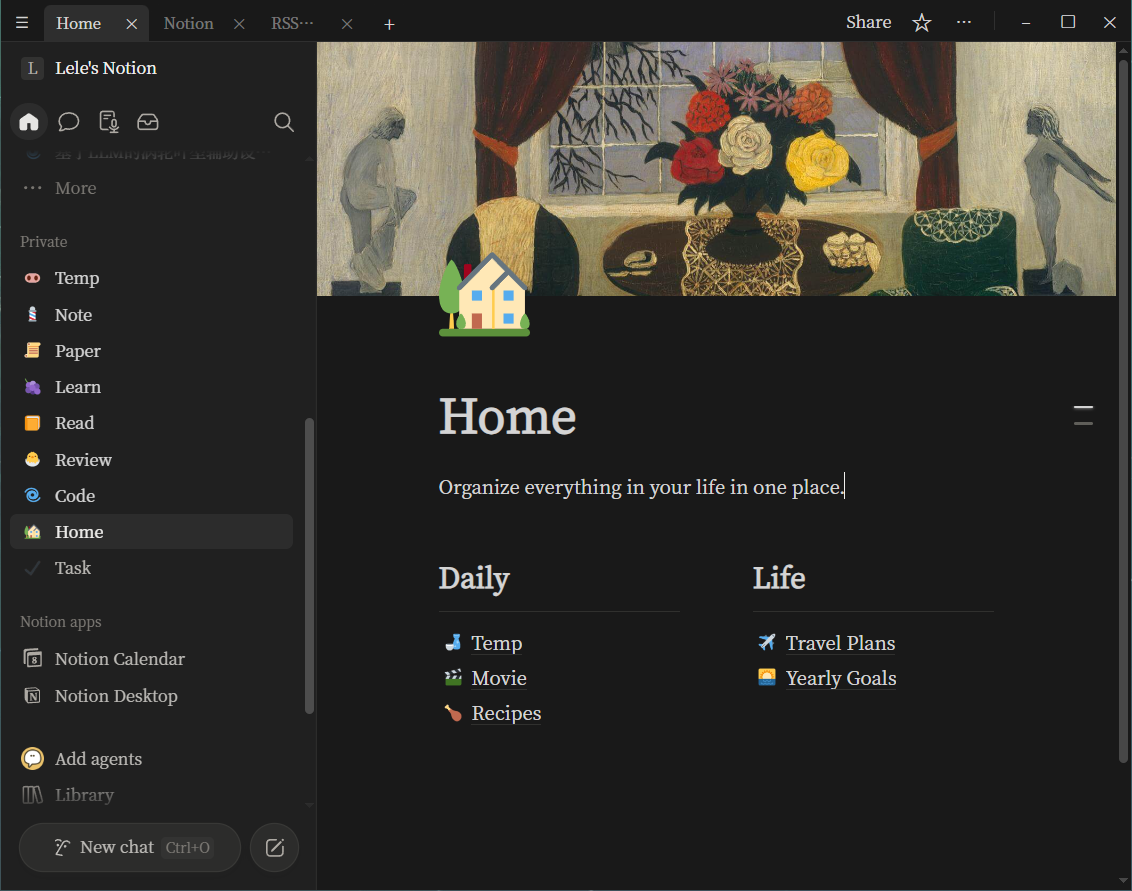Open Notion Calendar
The width and height of the screenshot is (1132, 891).
click(152, 659)
